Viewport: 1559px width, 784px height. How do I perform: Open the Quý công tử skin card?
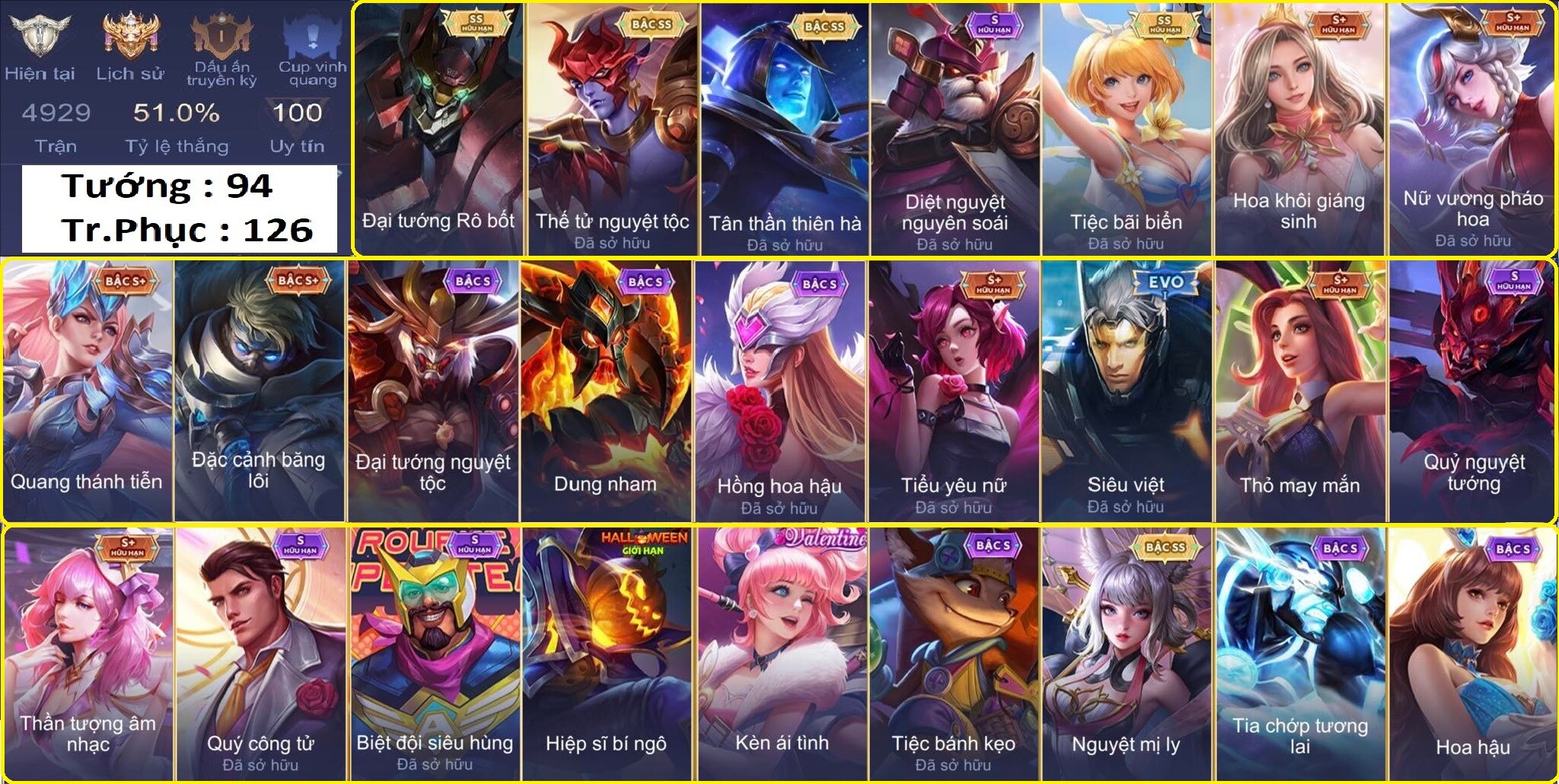pos(261,654)
